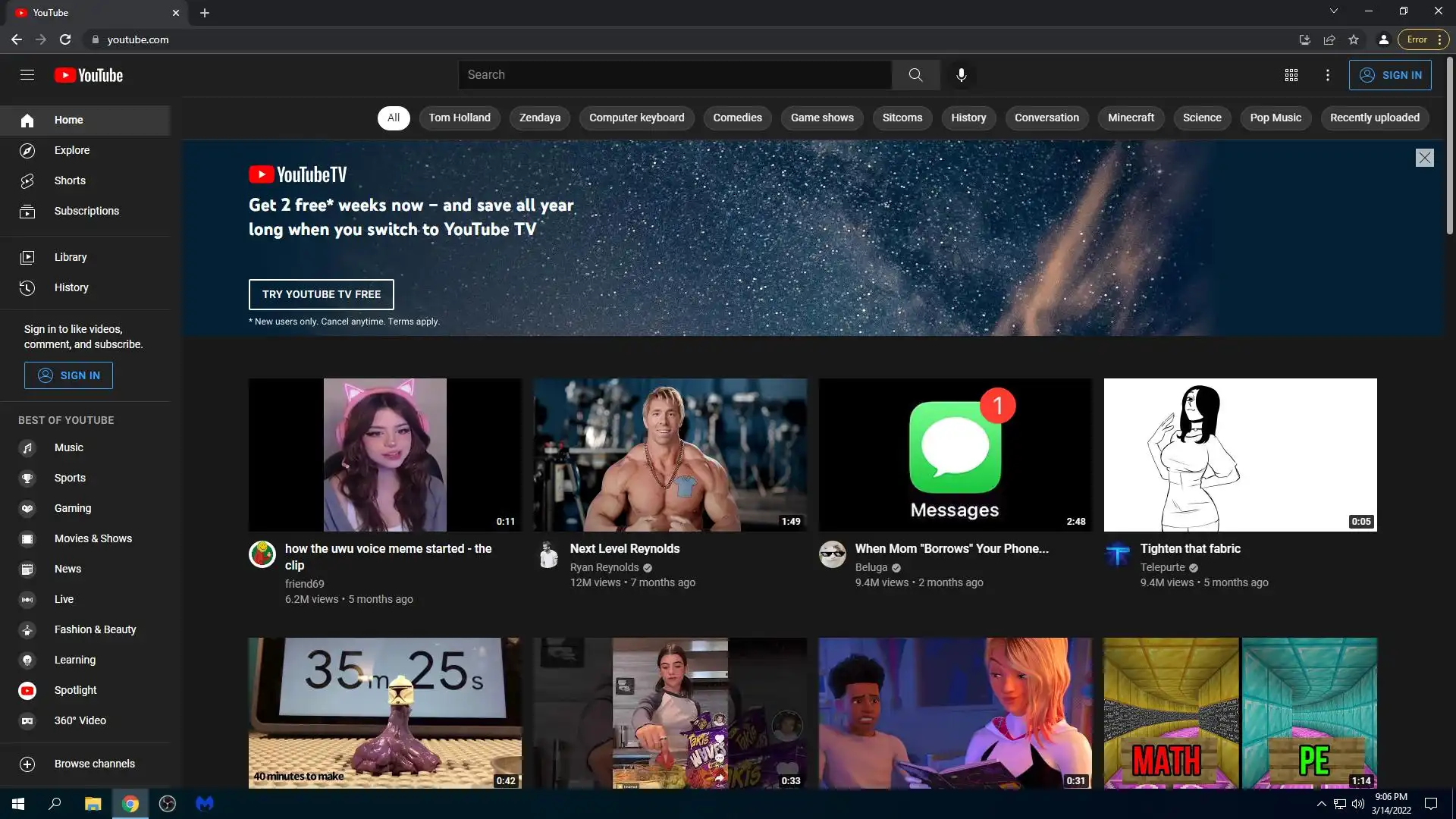Expand Chrome's tab search chevron
1456x819 pixels.
(x=1333, y=11)
